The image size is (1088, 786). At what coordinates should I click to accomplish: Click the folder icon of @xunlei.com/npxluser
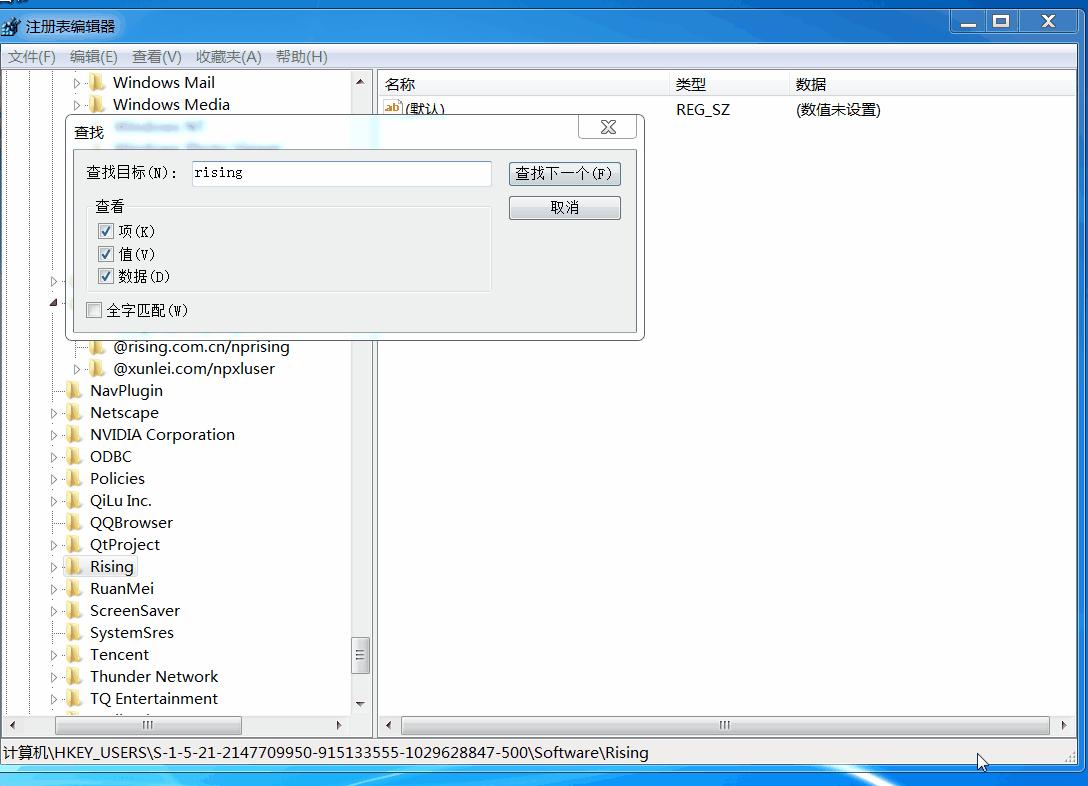point(97,369)
